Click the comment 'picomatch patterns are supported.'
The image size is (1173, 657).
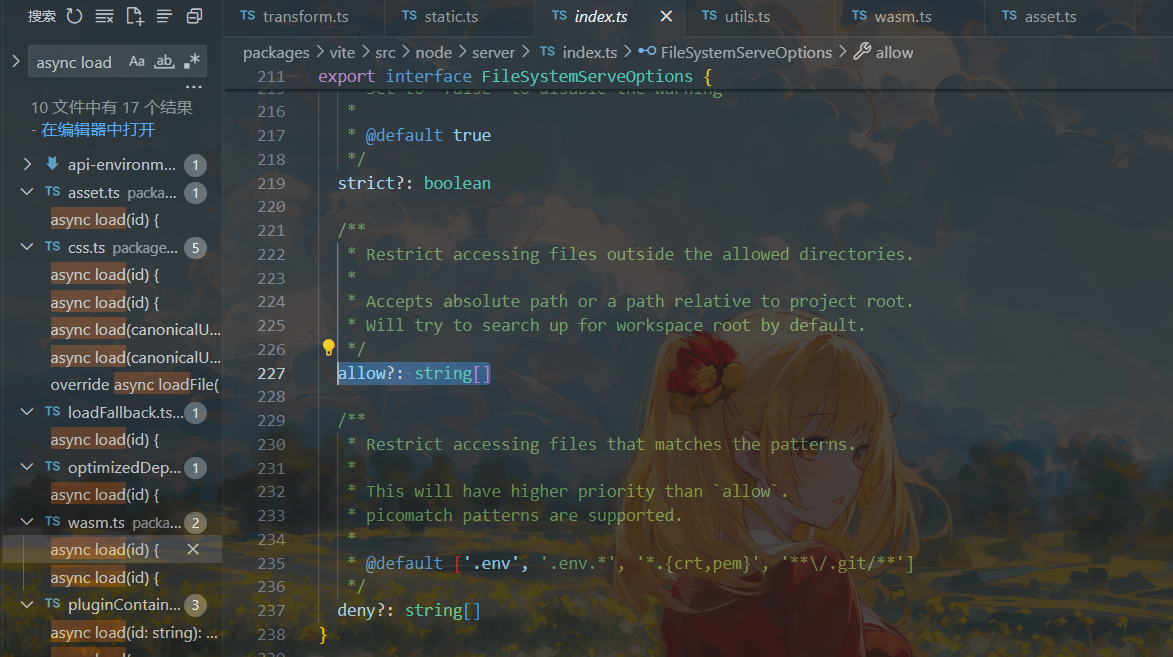point(524,516)
